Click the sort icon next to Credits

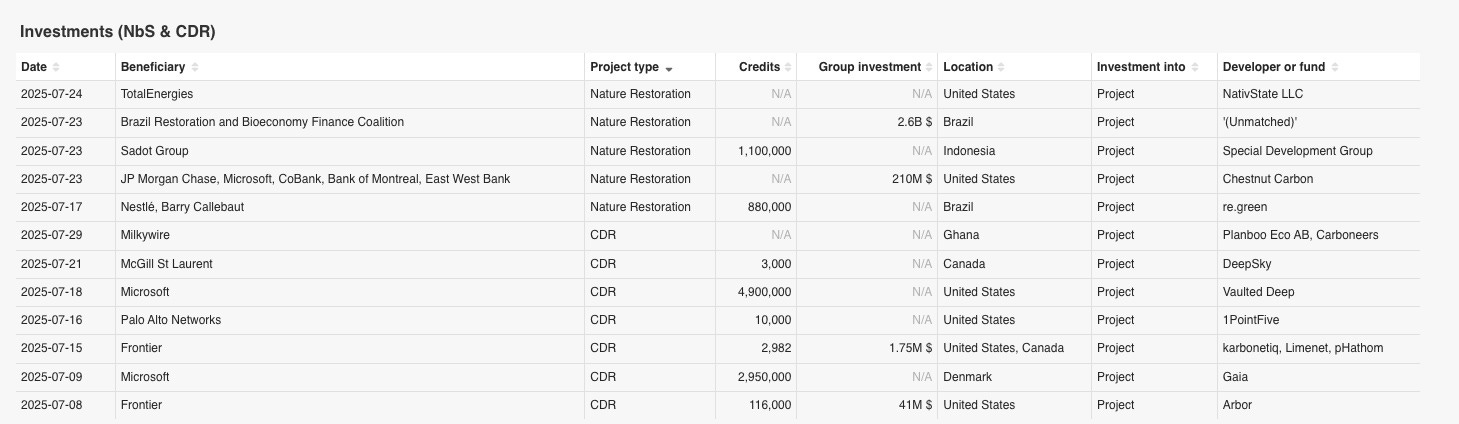[789, 67]
